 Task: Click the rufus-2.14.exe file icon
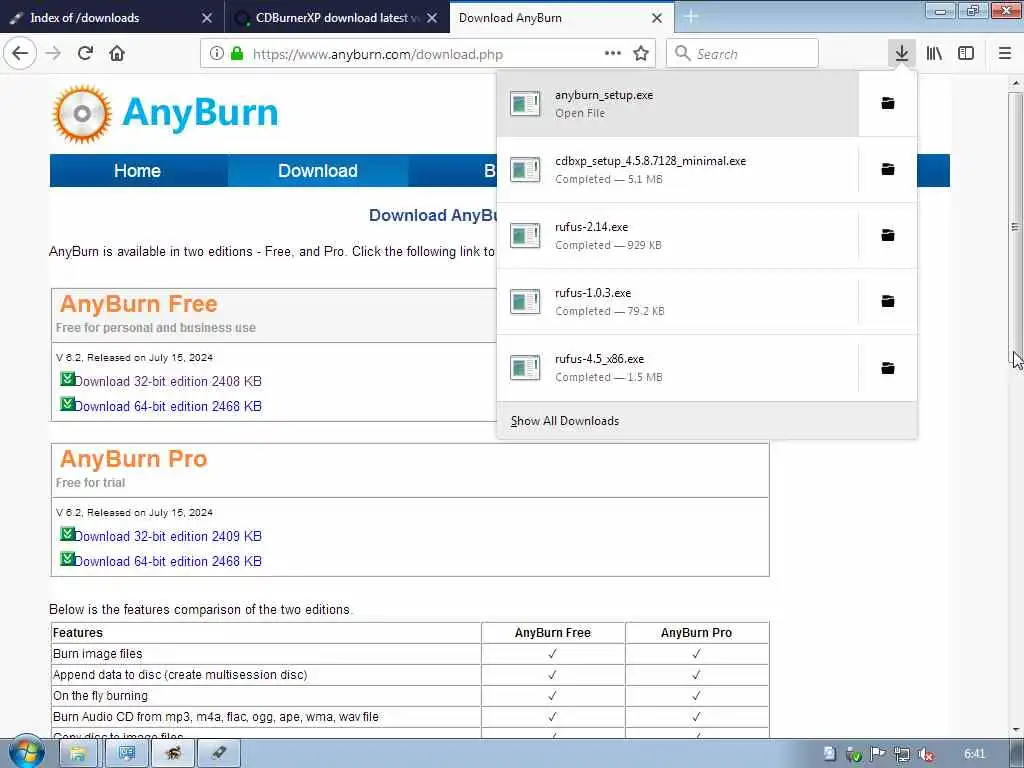click(x=525, y=236)
